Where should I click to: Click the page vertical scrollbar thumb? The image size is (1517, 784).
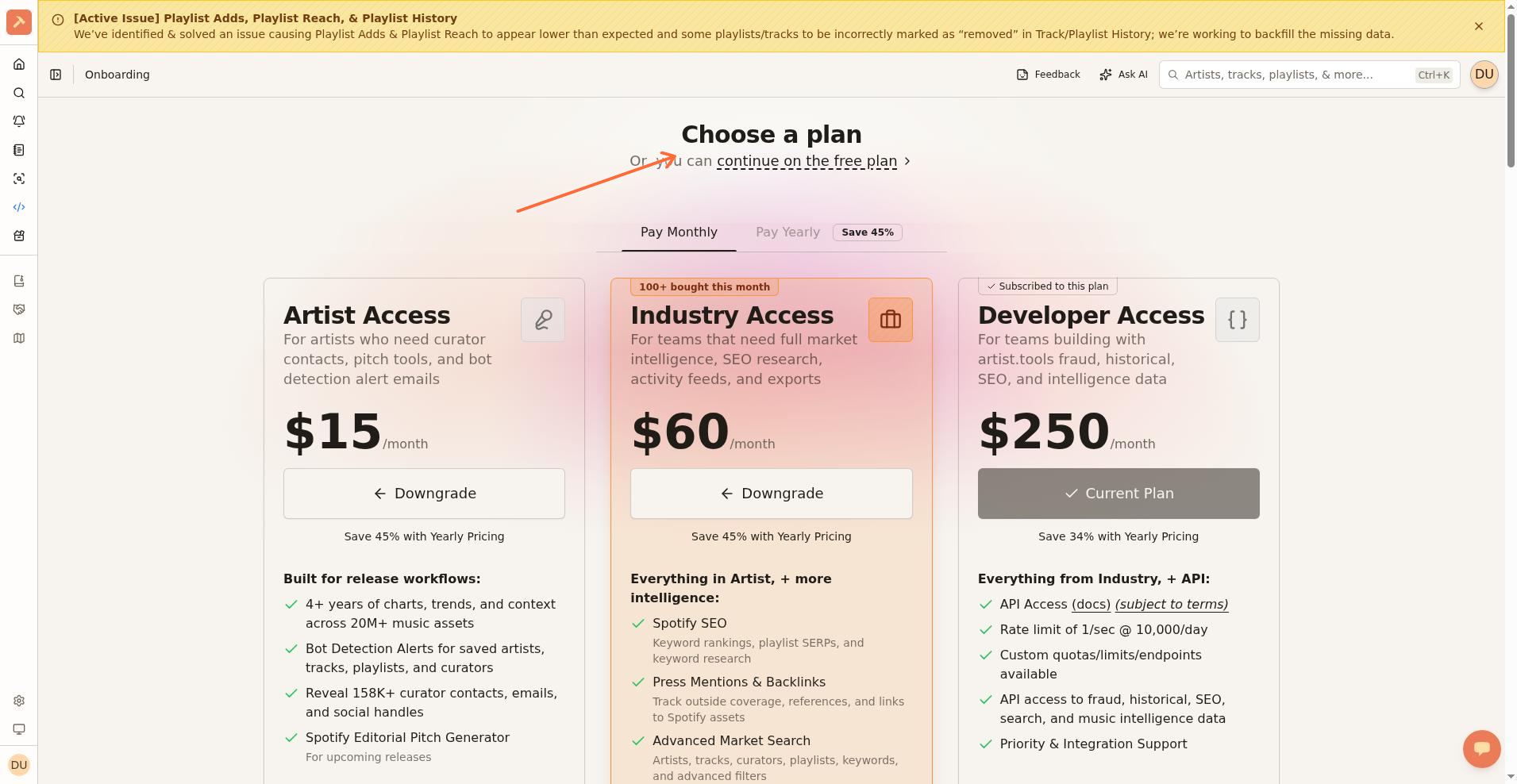pos(1511,90)
